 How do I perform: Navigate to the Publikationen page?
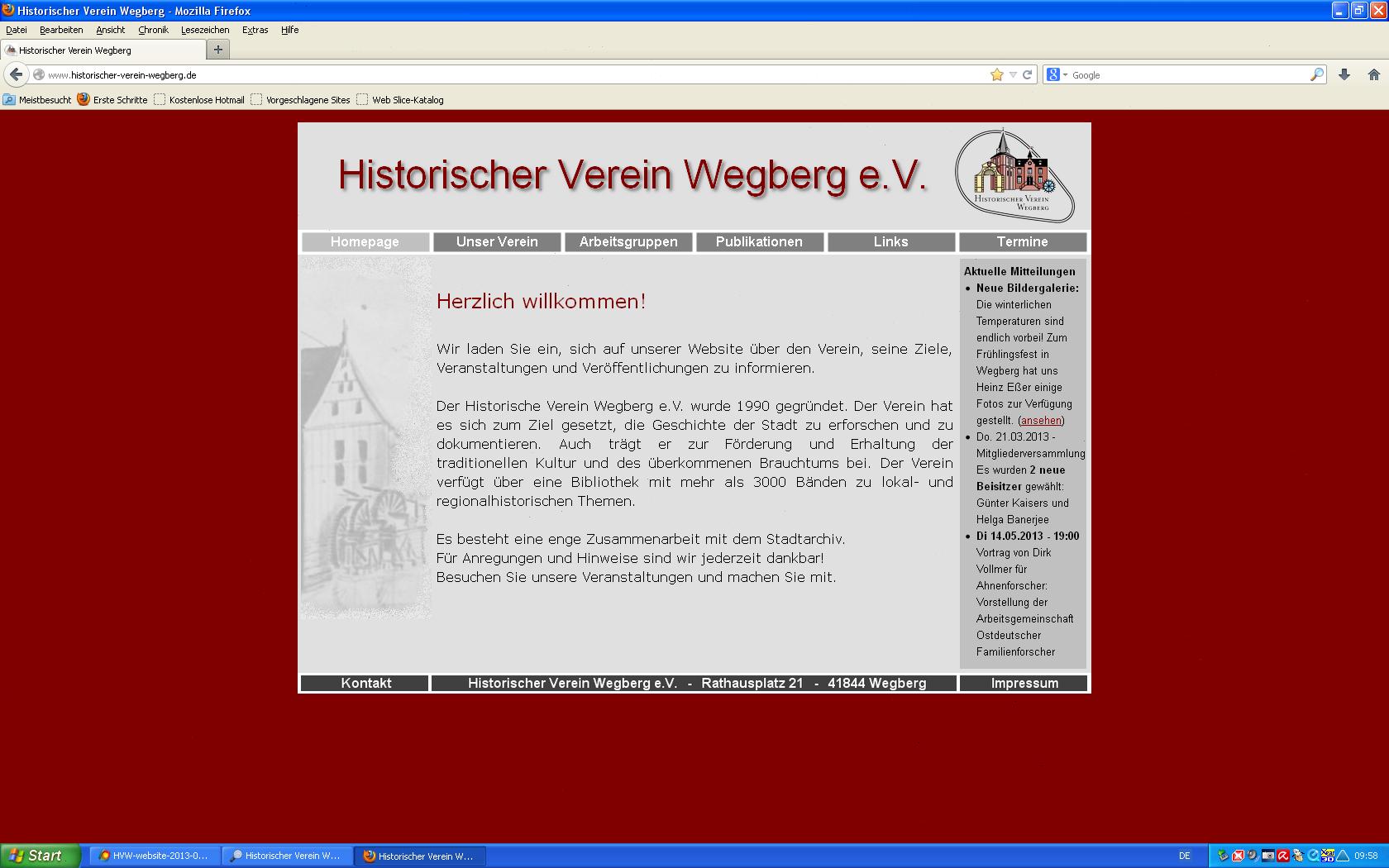759,242
